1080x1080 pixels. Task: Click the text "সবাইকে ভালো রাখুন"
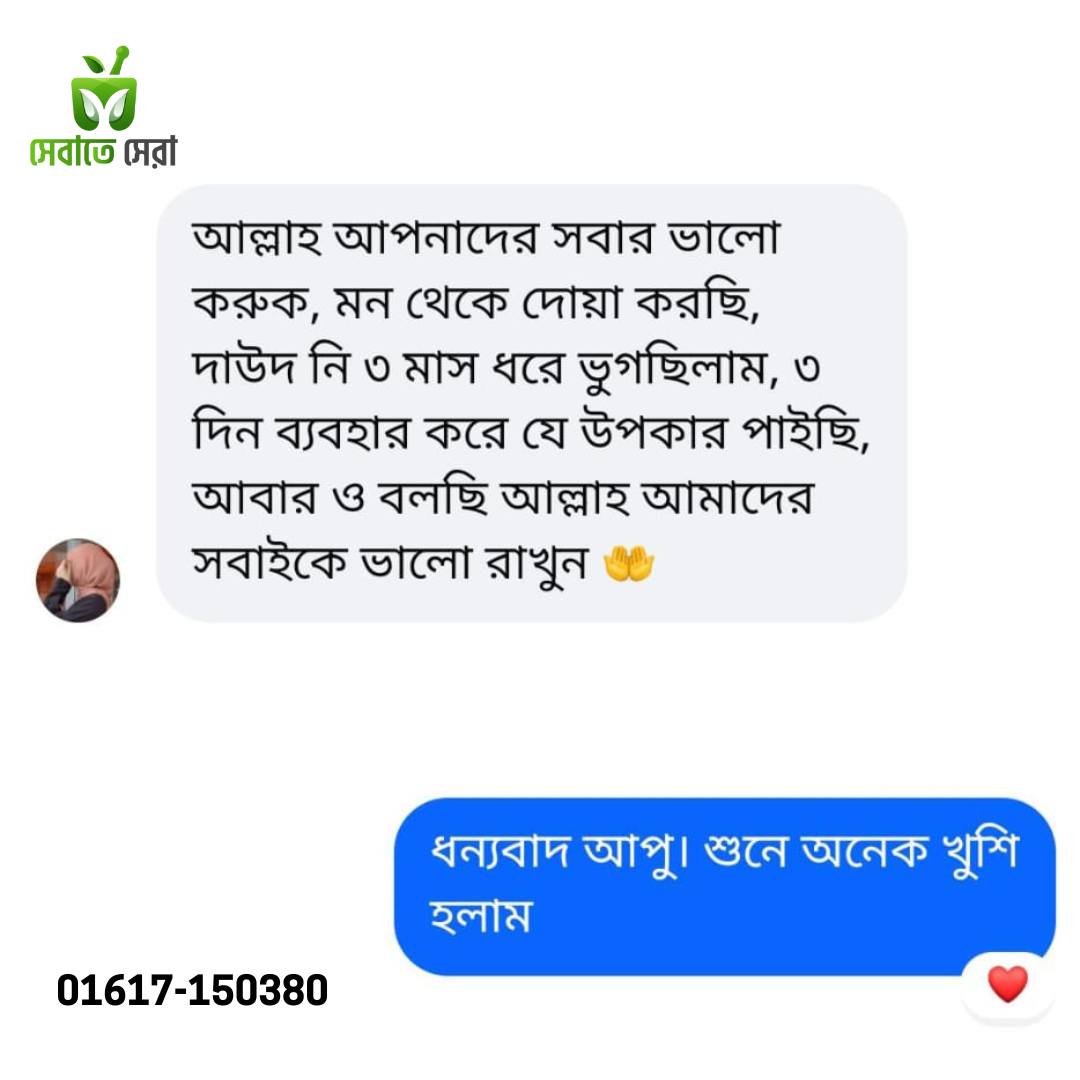(x=390, y=563)
